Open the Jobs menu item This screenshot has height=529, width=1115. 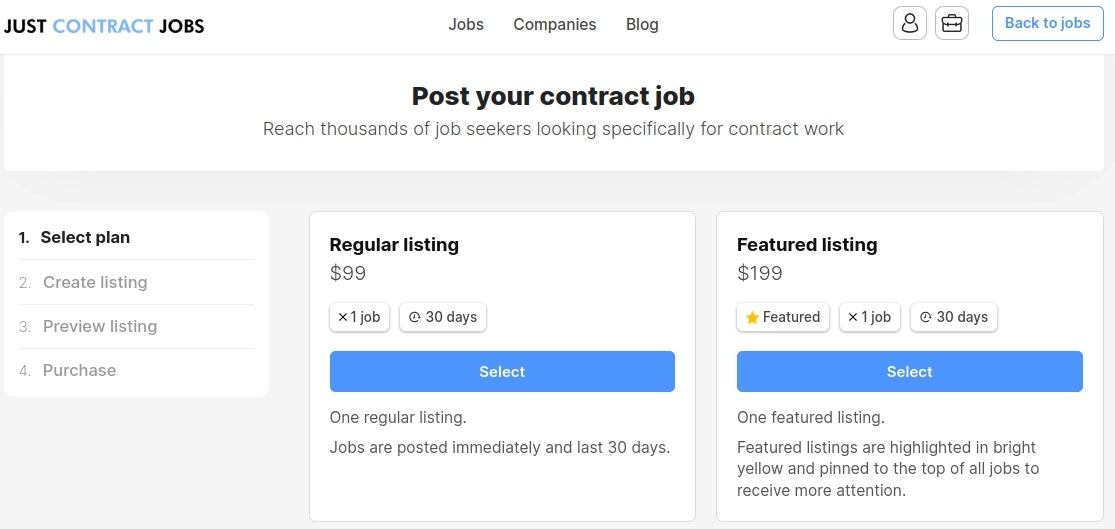coord(466,24)
